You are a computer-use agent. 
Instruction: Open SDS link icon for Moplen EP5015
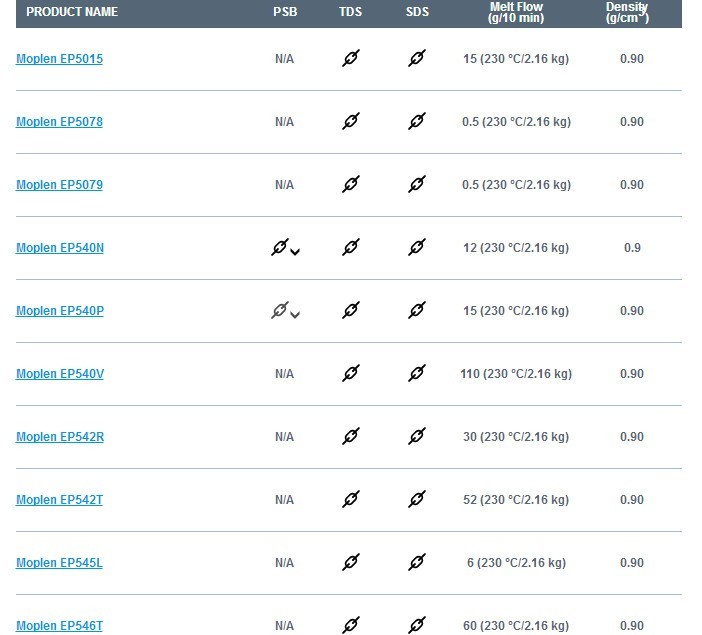point(417,58)
